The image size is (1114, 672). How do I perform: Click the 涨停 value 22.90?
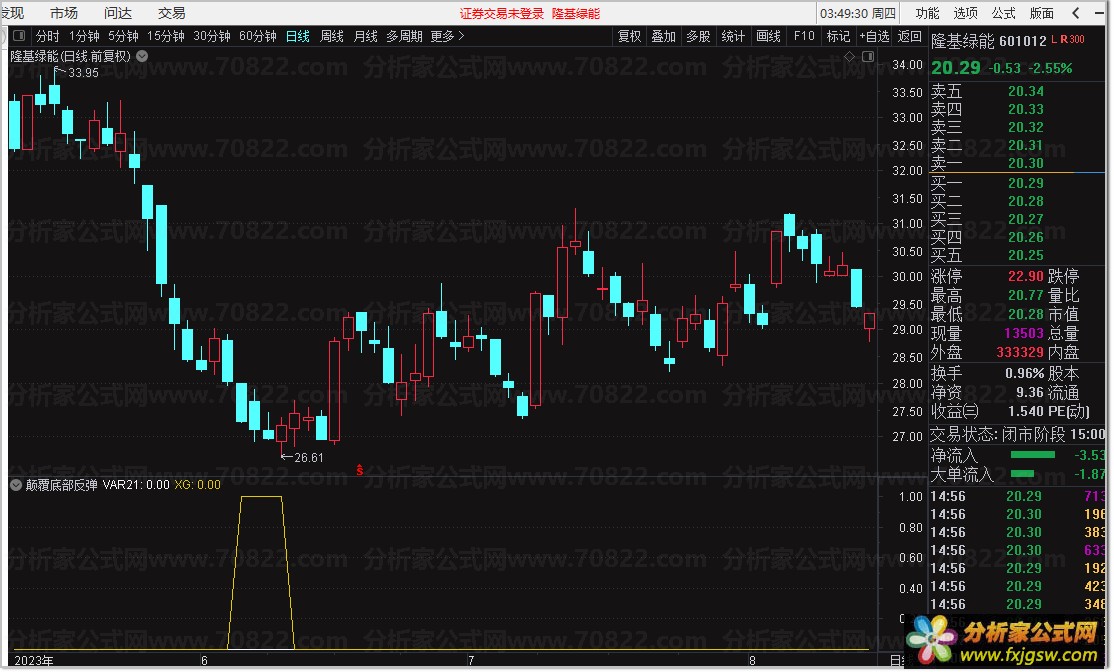[1026, 276]
